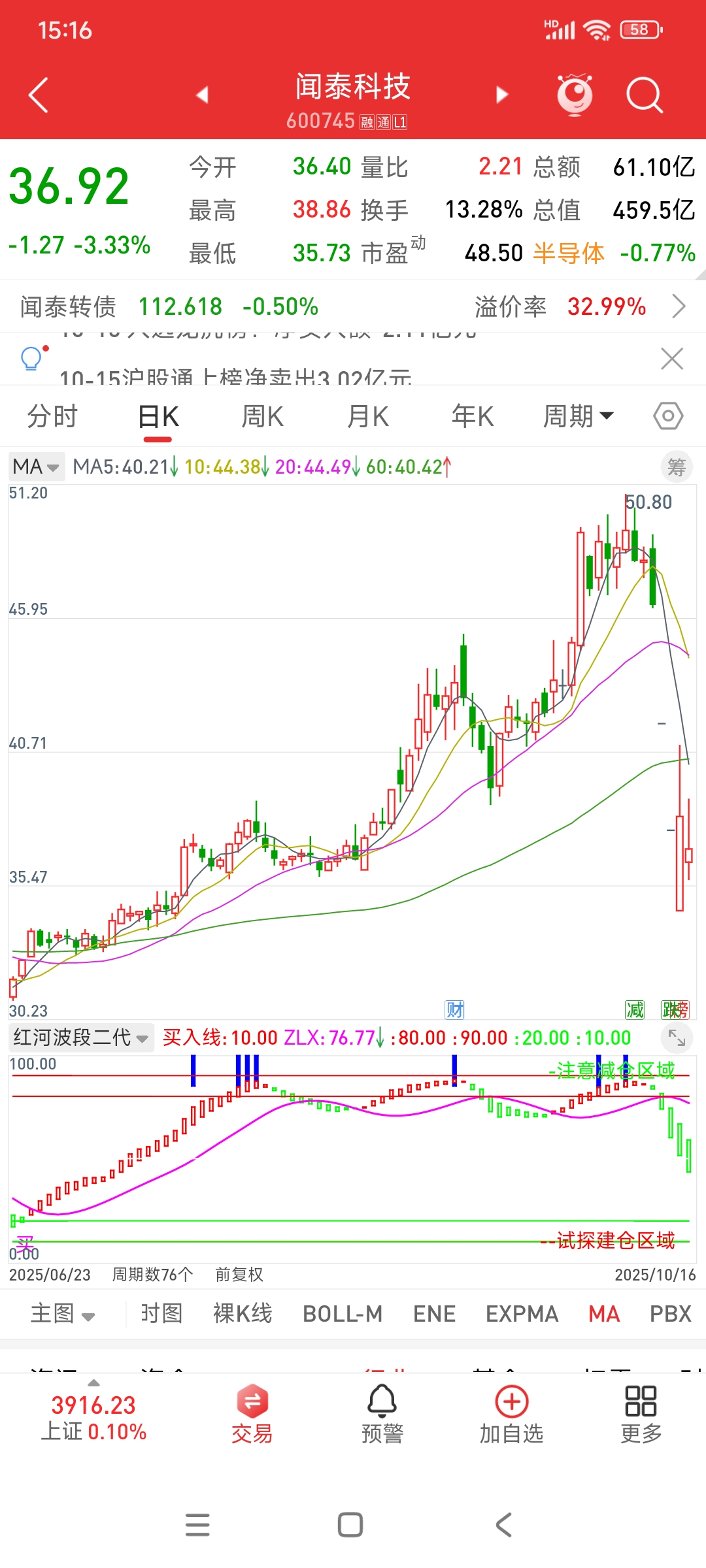
Task: Tap the news ticker 沪股通 message
Action: point(235,376)
